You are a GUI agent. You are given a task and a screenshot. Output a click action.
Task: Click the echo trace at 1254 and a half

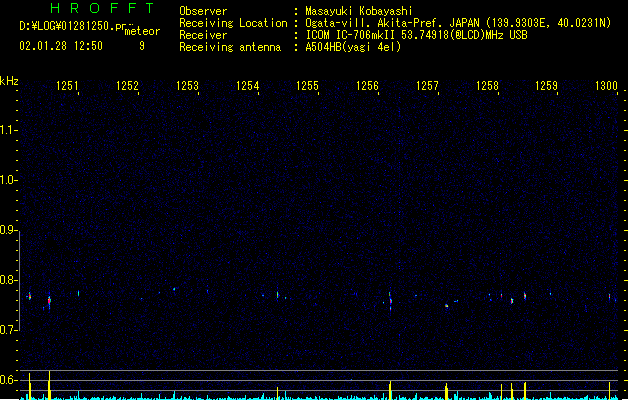coord(277,295)
